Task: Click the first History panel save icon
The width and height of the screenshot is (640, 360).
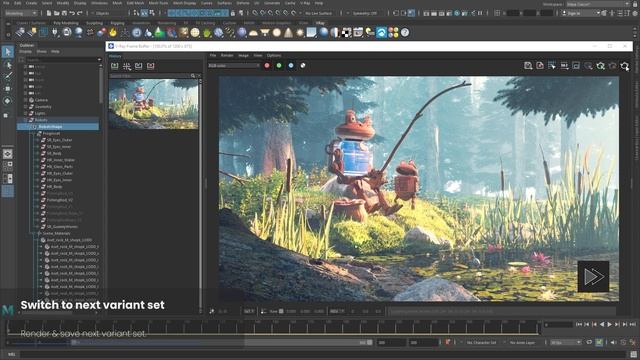Action: point(115,66)
